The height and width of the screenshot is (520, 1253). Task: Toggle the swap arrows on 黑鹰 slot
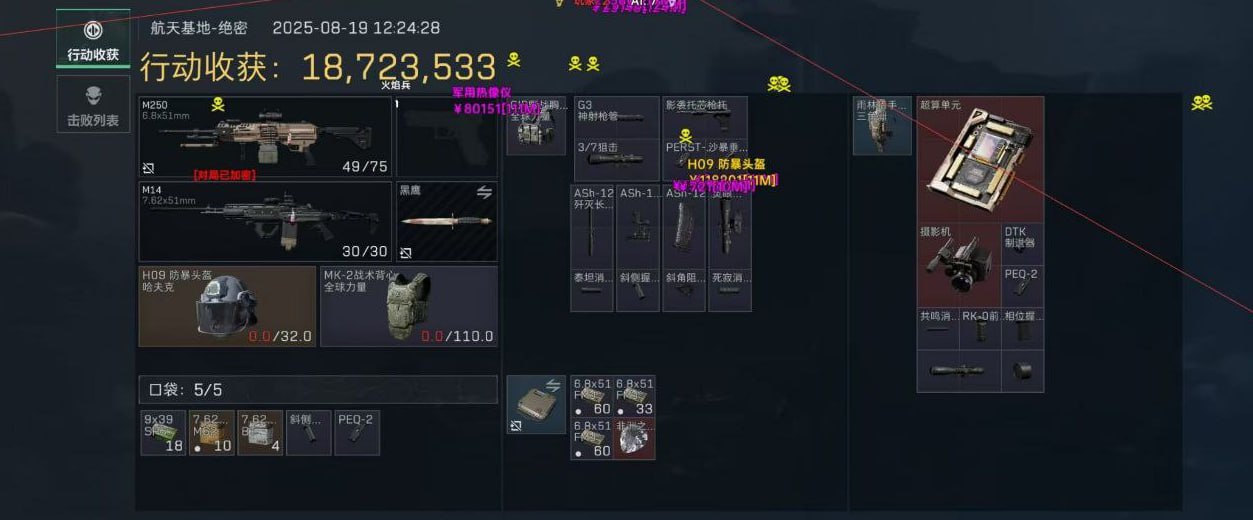pyautogui.click(x=484, y=192)
